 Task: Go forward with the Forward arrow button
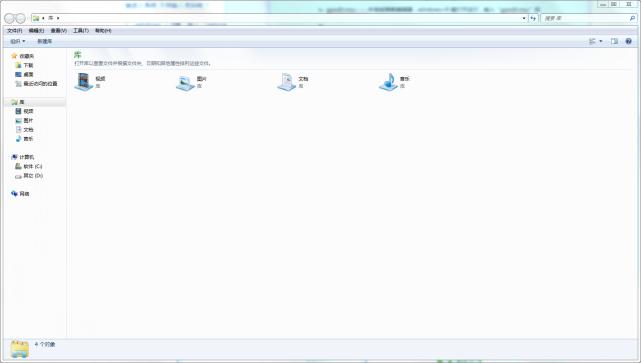tap(20, 18)
